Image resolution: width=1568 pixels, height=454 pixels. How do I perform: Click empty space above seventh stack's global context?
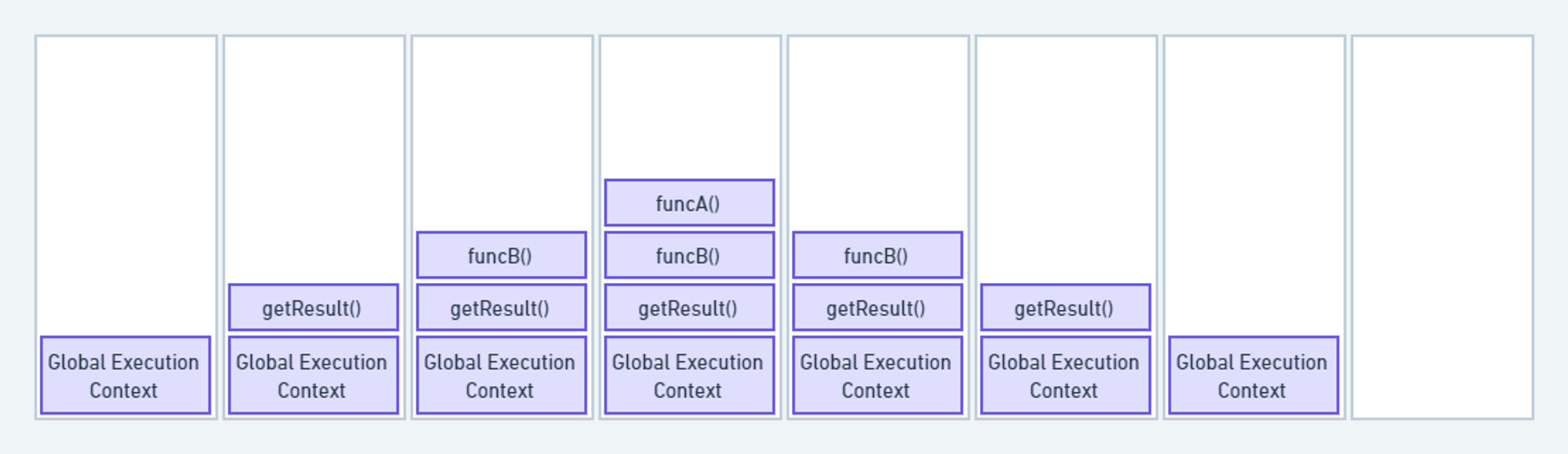pos(1253,180)
